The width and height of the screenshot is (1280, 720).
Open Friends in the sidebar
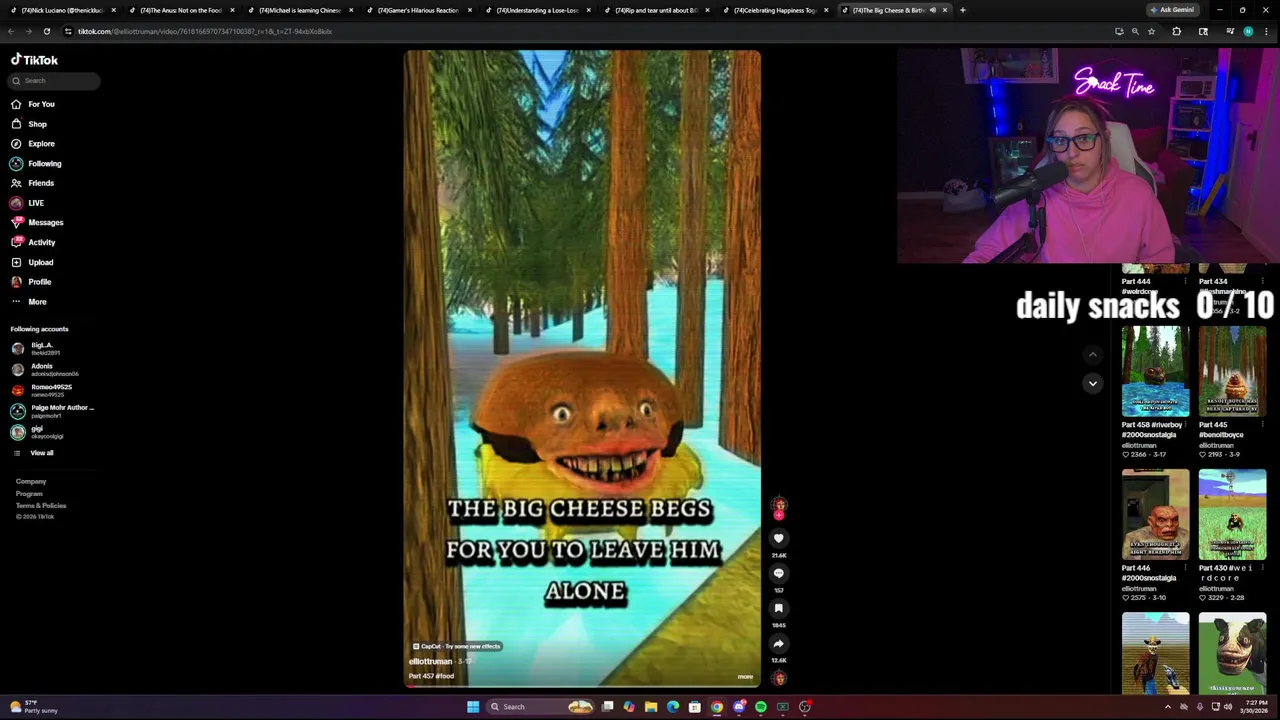[x=32, y=183]
